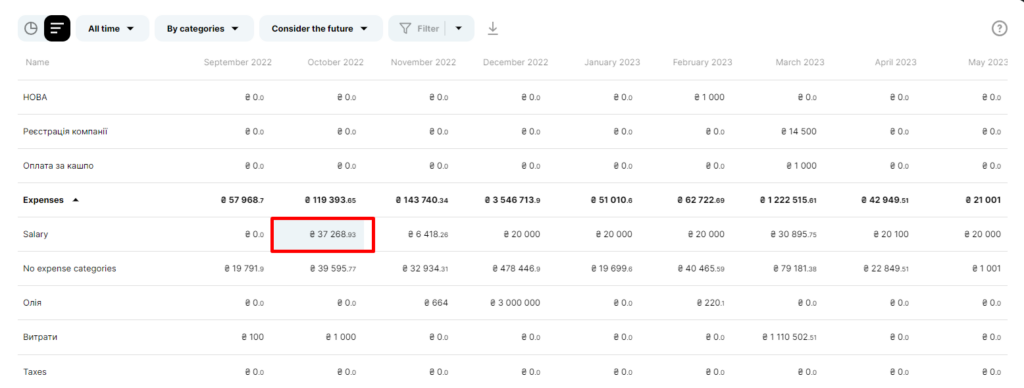Image resolution: width=1024 pixels, height=388 pixels.
Task: Select the Реєстрація компанії row name
Action: coord(65,132)
